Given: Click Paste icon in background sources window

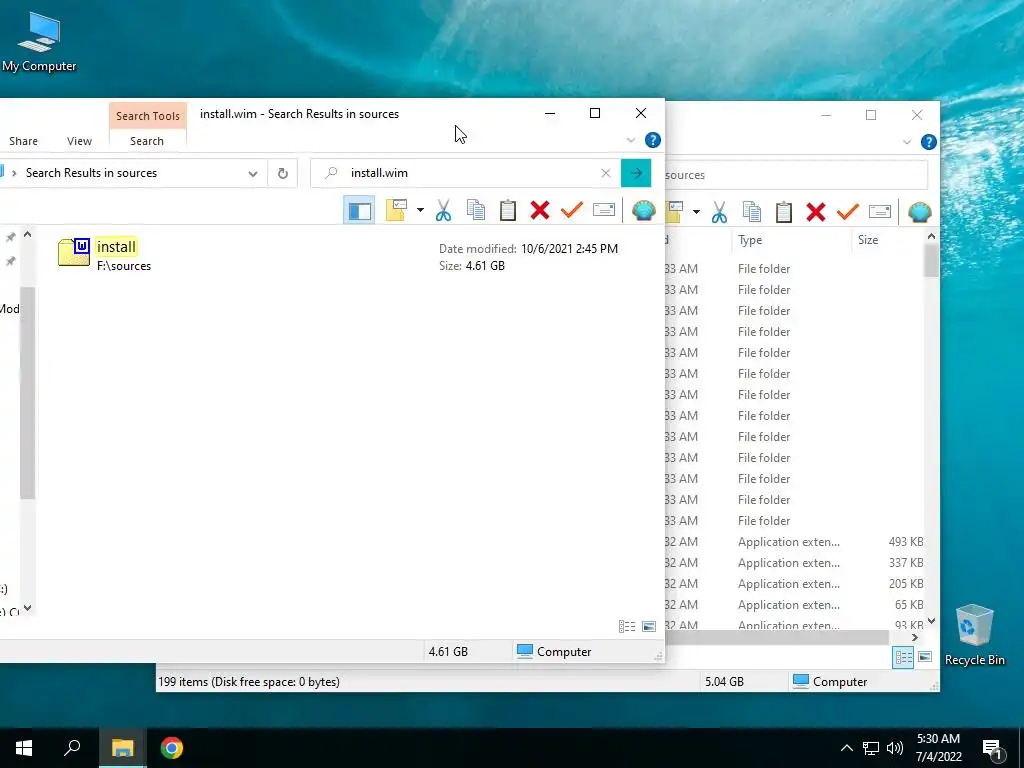Looking at the screenshot, I should pos(784,212).
